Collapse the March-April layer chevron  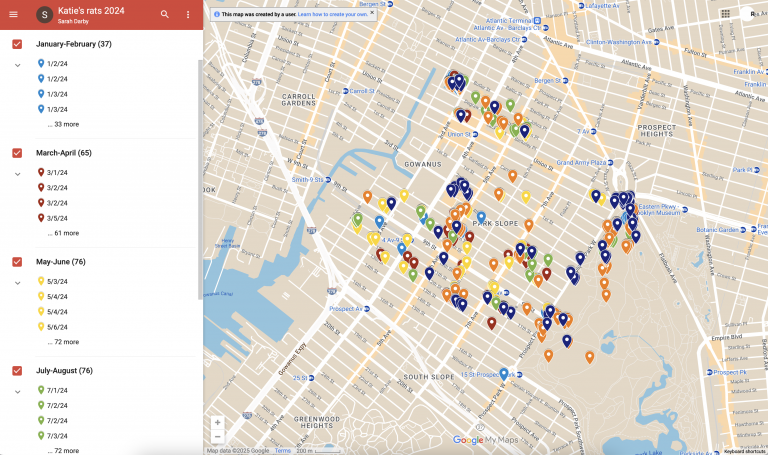pyautogui.click(x=17, y=173)
